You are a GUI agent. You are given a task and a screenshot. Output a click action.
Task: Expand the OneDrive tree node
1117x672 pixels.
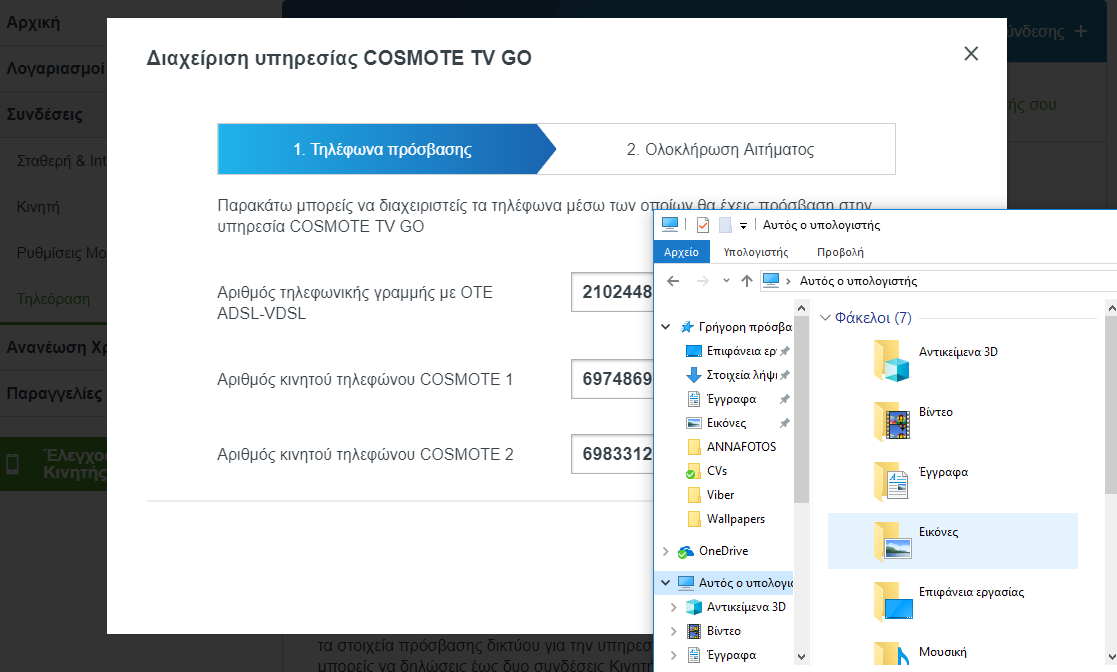coord(665,552)
